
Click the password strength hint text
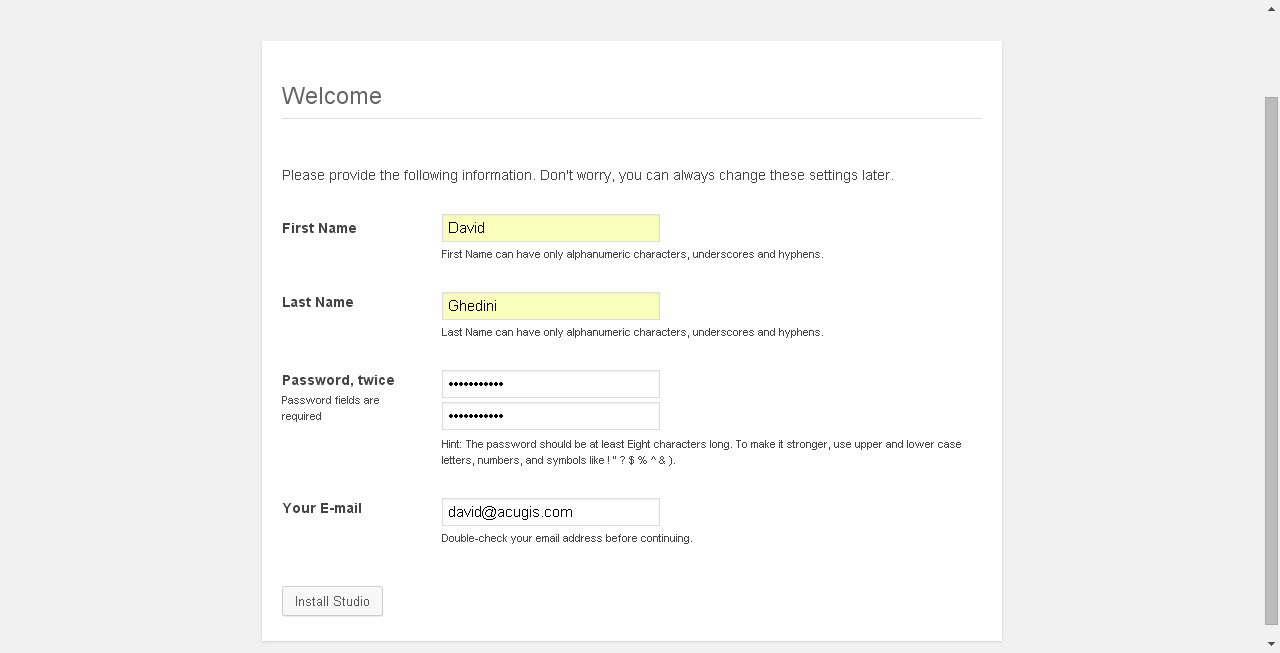[700, 452]
